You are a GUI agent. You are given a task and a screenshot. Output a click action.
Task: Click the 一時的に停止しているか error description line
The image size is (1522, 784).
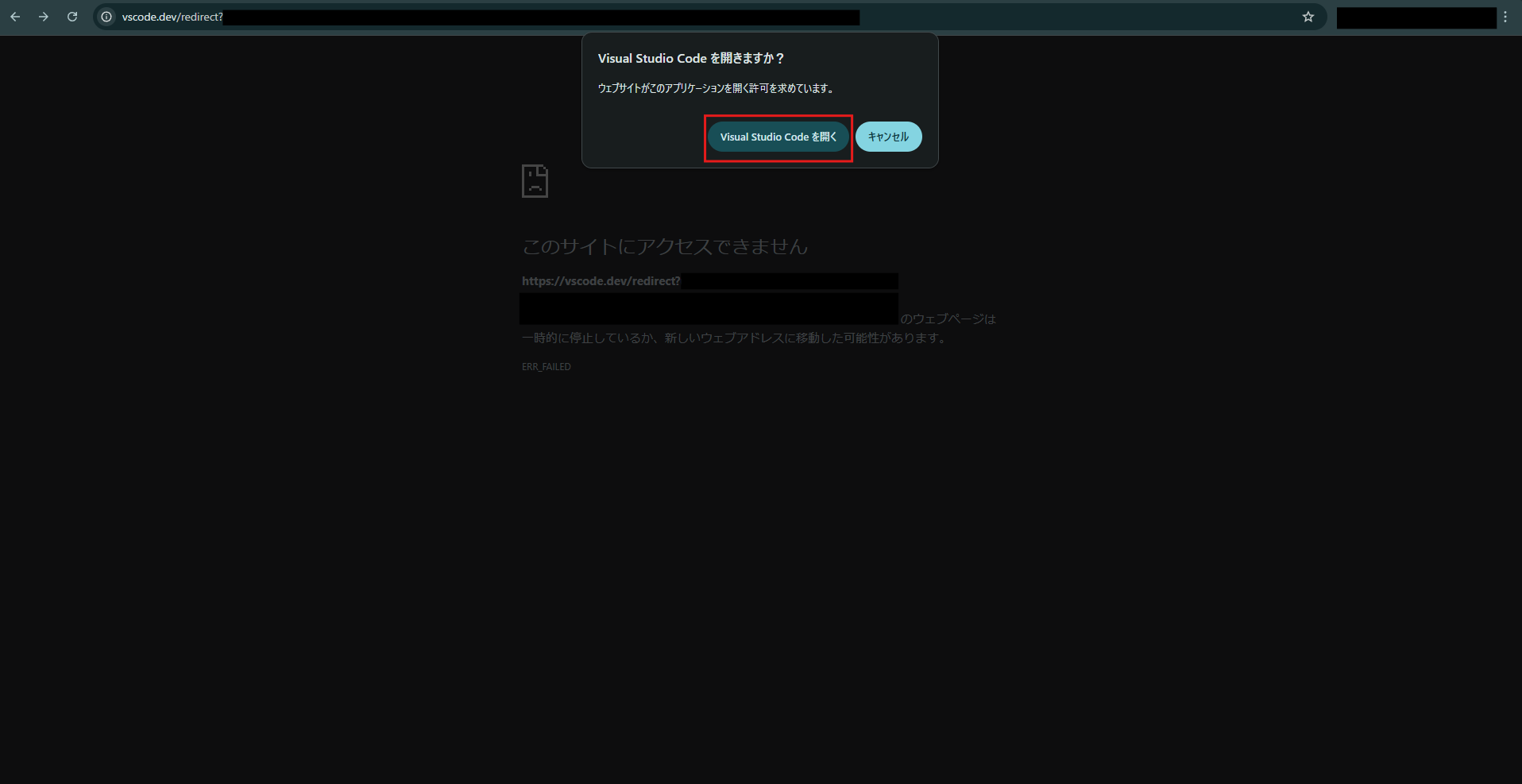click(734, 338)
